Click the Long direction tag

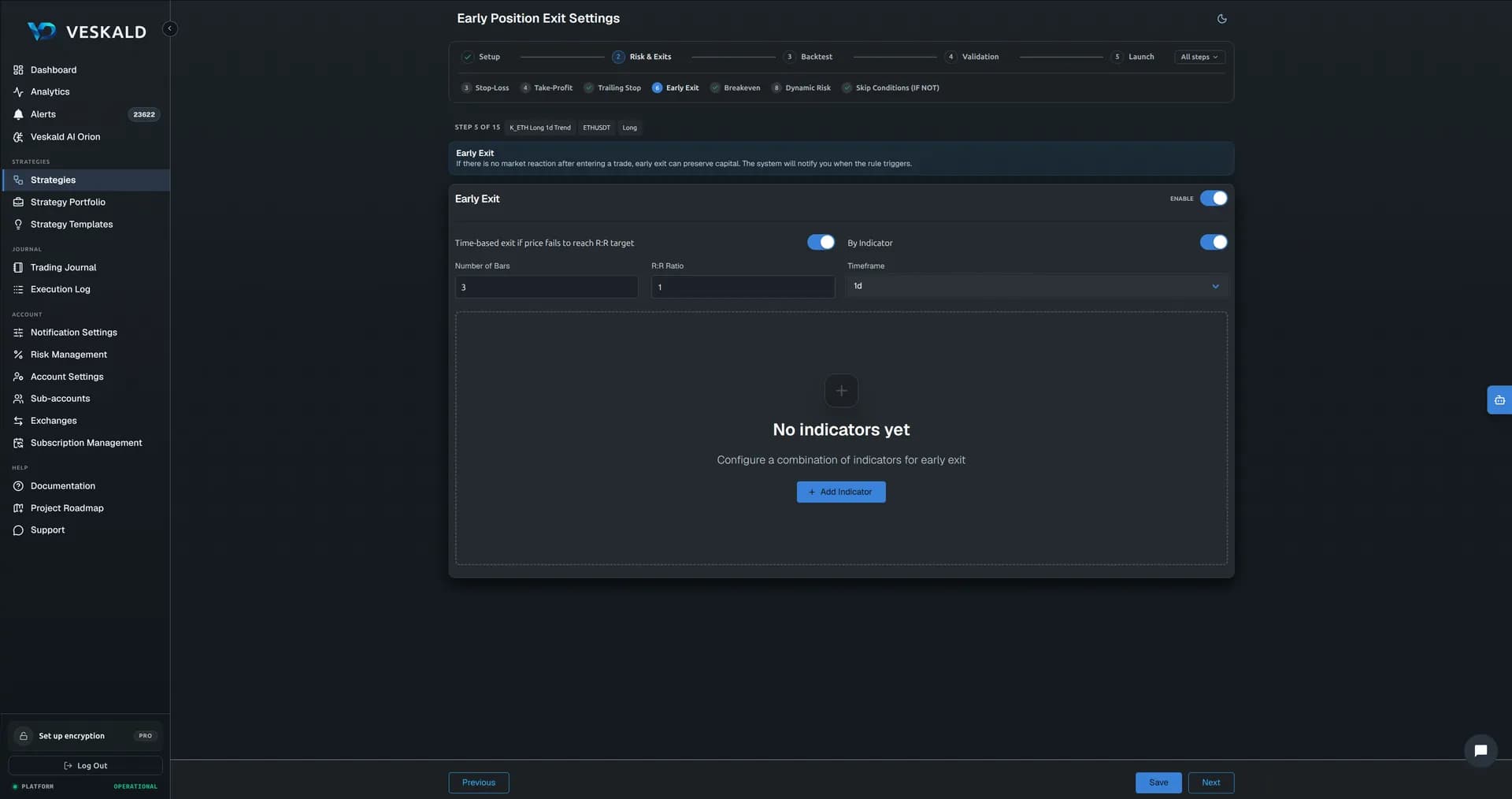[x=630, y=128]
